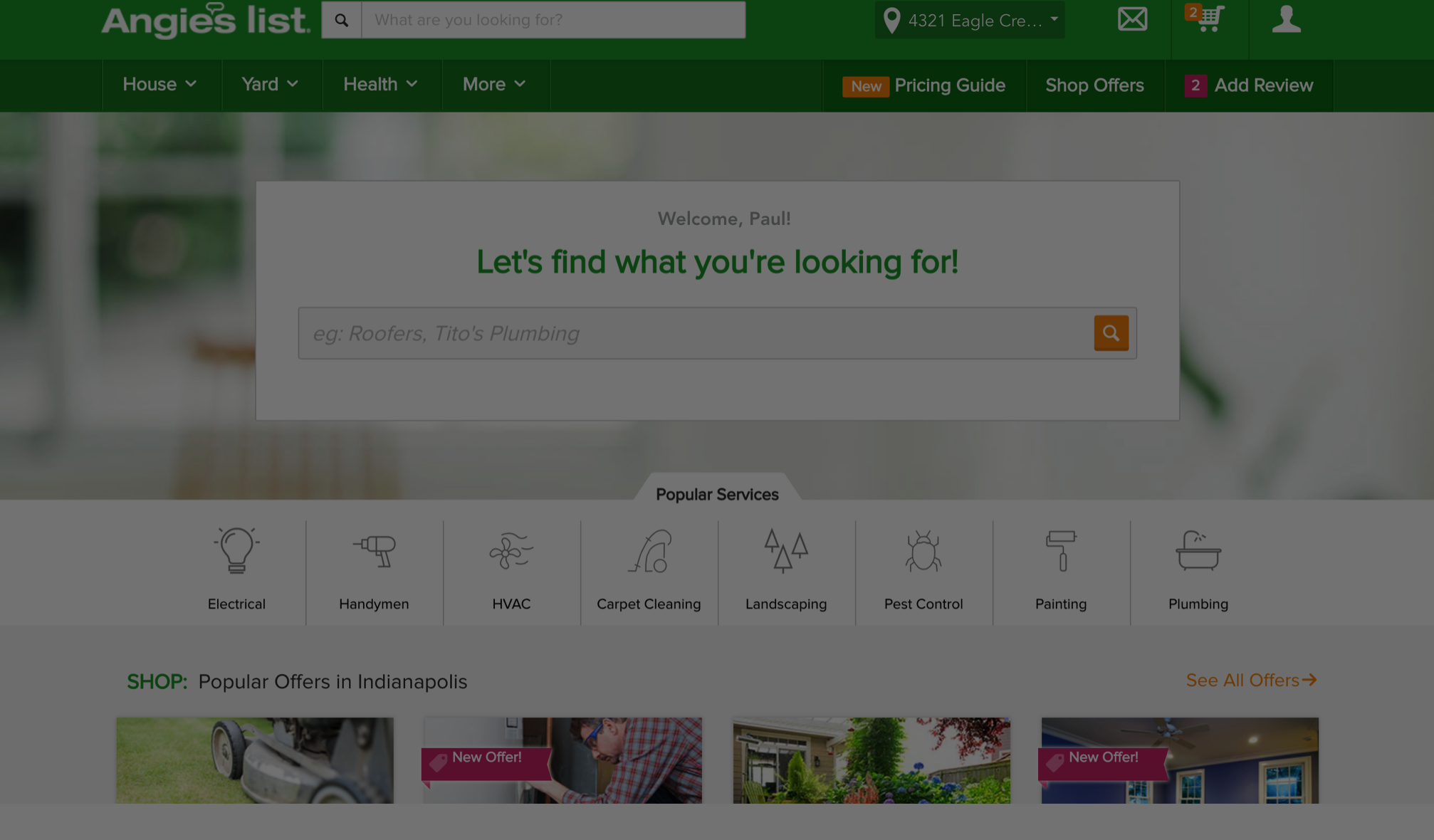The image size is (1434, 840).
Task: Click the user profile icon
Action: point(1286,19)
